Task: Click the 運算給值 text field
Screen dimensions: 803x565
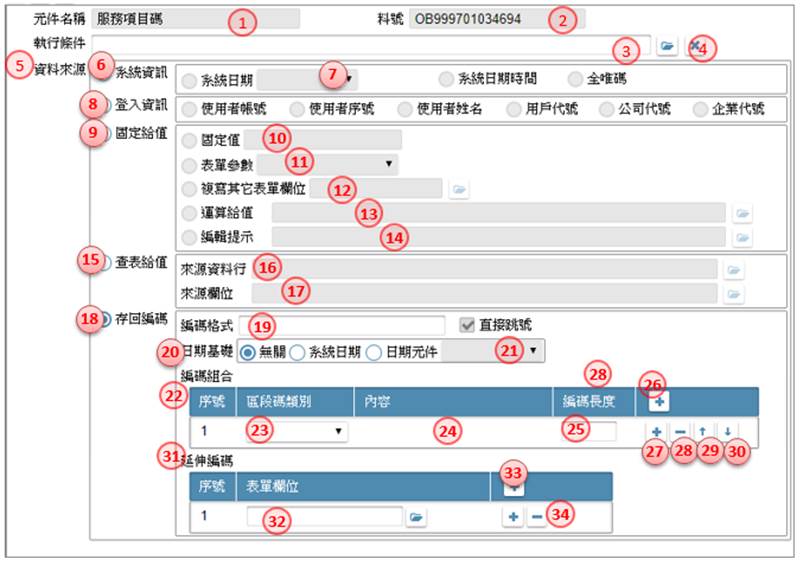Action: pos(499,213)
